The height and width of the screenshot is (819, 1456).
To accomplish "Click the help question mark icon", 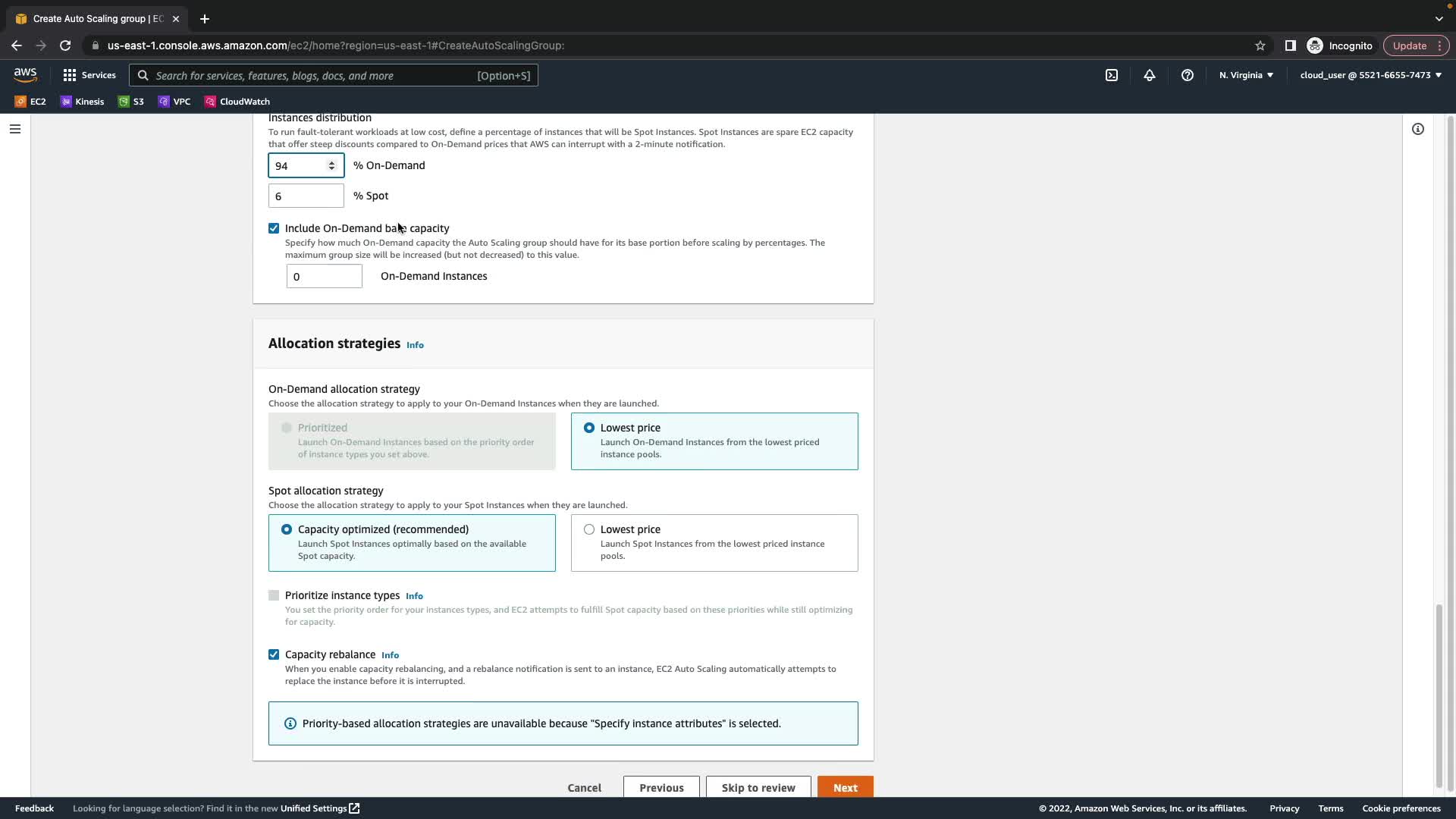I will tap(1188, 75).
